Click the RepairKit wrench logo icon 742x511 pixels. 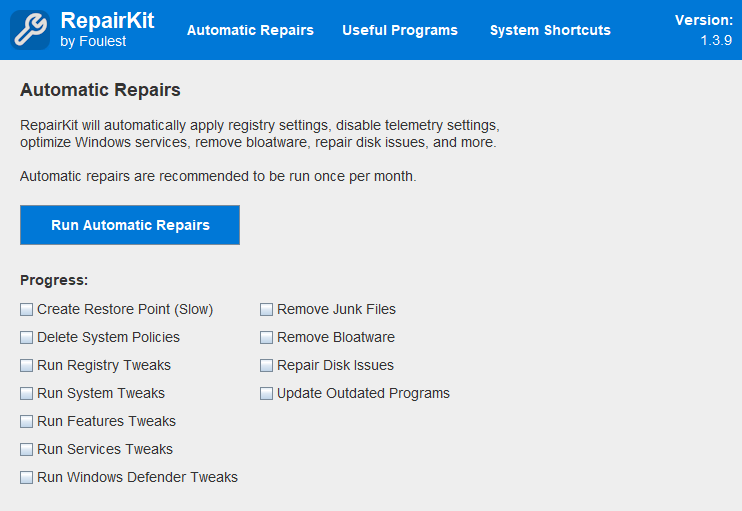click(30, 30)
